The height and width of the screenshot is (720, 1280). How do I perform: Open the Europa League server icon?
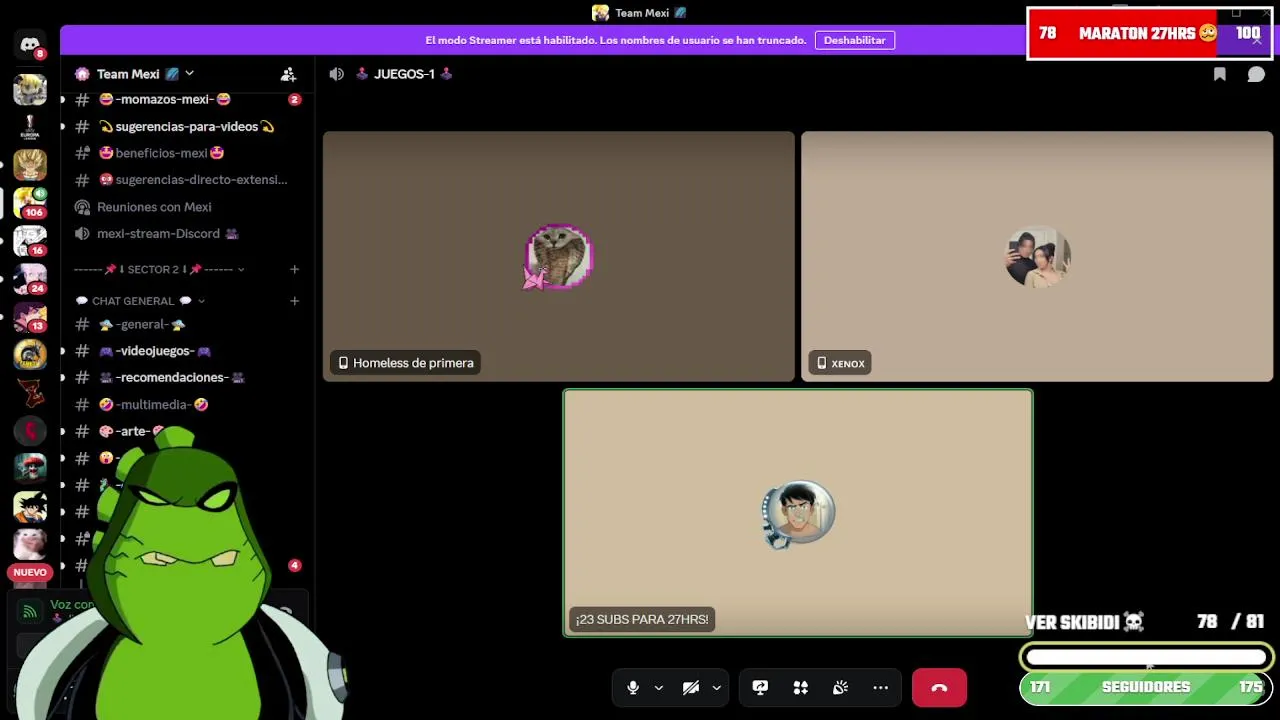30,127
